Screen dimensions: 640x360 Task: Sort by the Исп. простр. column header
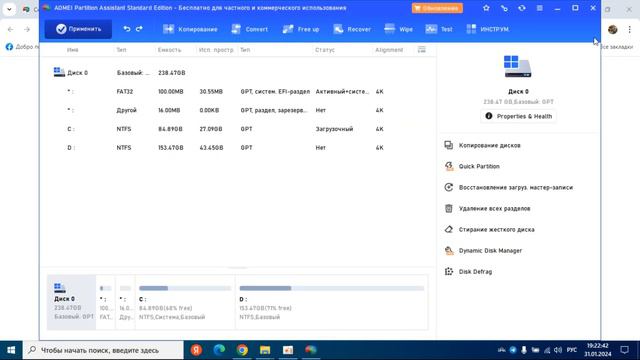(x=216, y=50)
